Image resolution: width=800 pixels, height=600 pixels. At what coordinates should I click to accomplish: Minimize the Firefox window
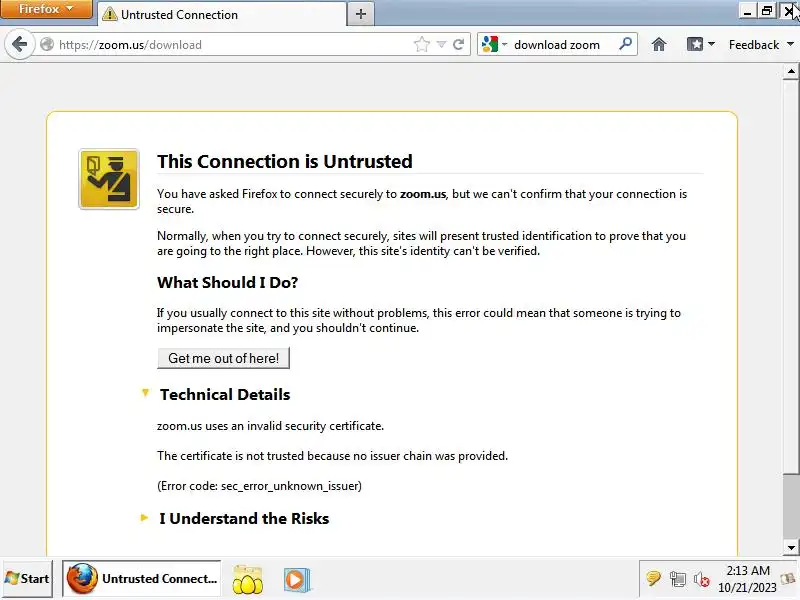[747, 10]
